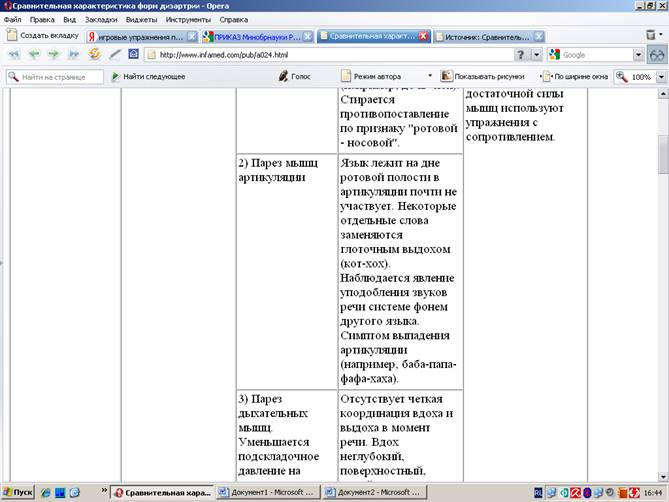Open the address bar history dropdown
This screenshot has height=502, width=669.
pyautogui.click(x=536, y=55)
